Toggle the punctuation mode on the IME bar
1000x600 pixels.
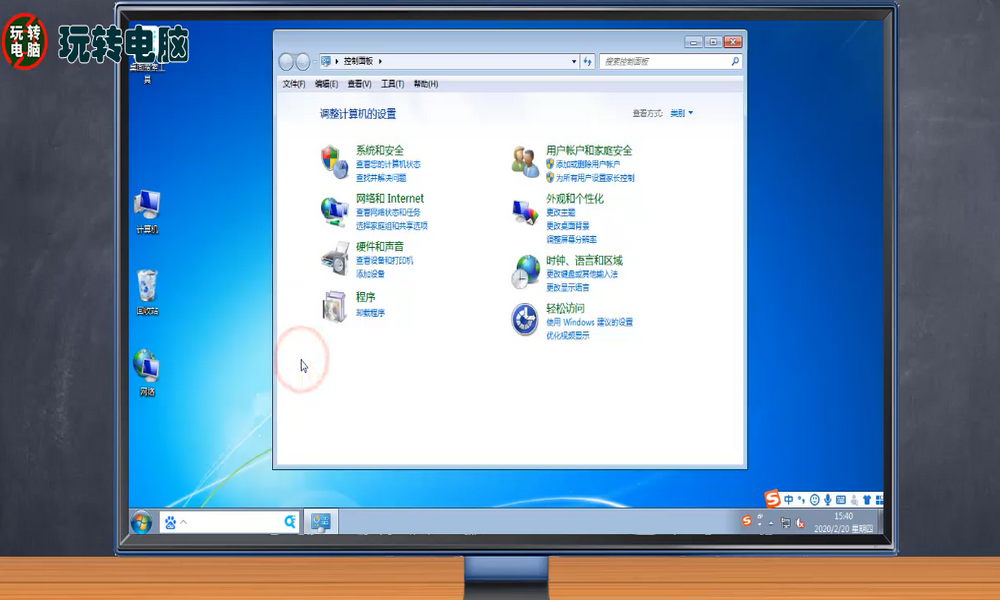[x=802, y=500]
